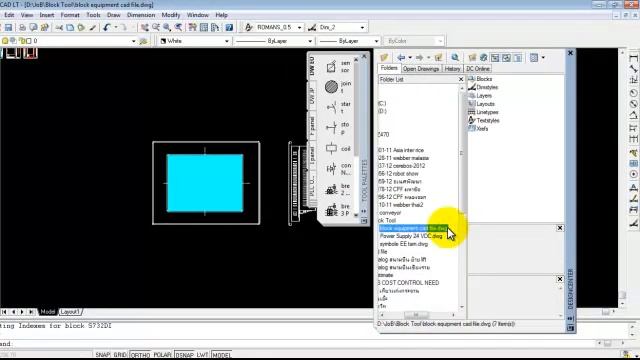Open the Format menu
The width and height of the screenshot is (640, 360).
tap(70, 15)
